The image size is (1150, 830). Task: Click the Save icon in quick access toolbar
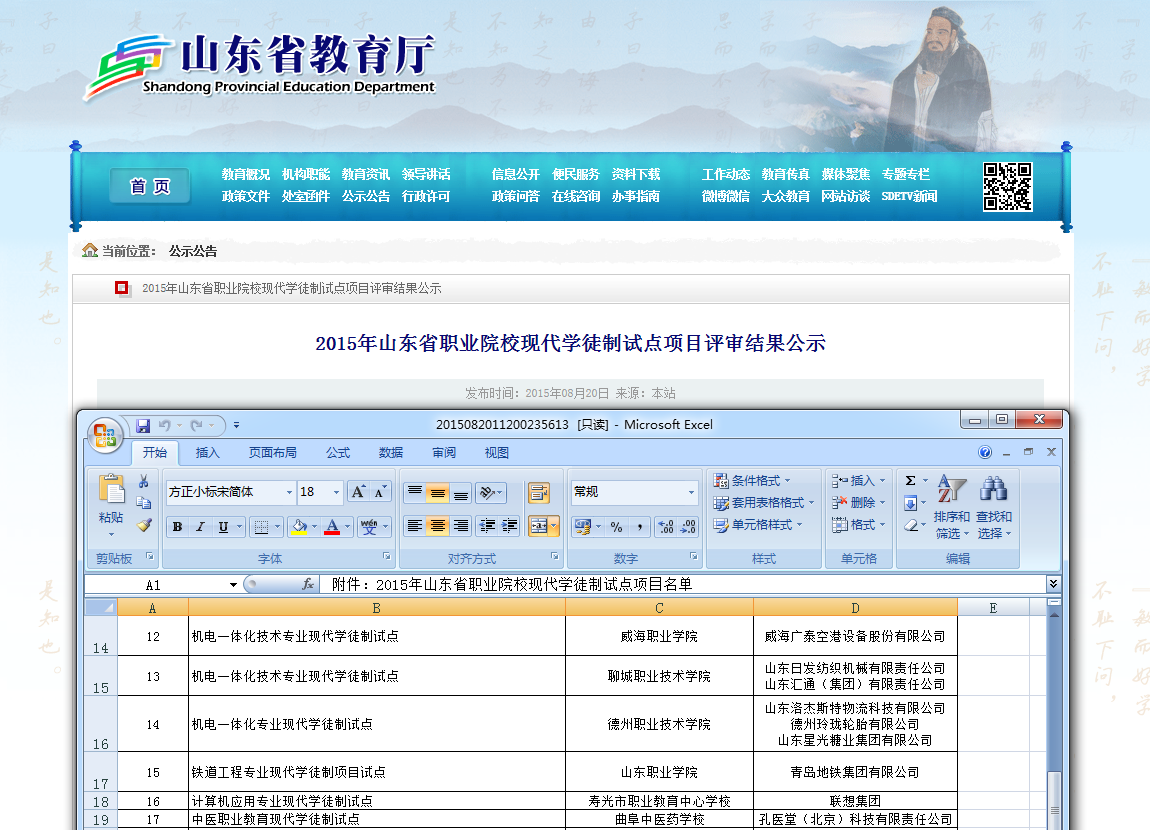coord(143,425)
